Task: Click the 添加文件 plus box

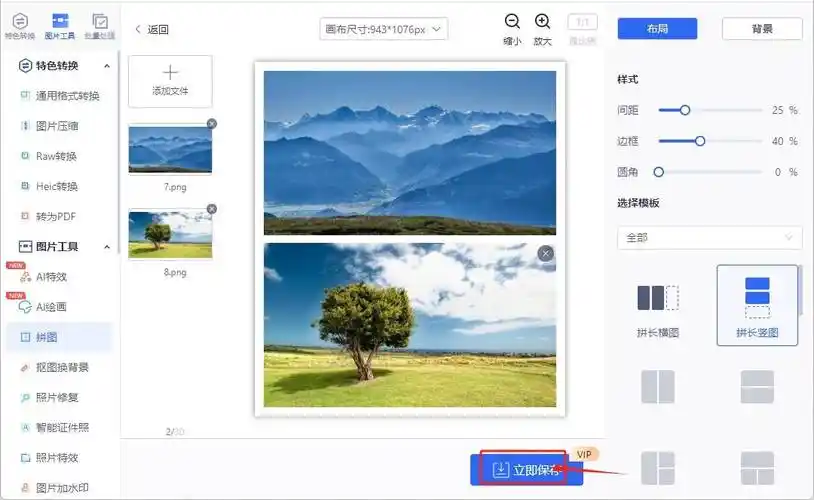Action: [170, 82]
